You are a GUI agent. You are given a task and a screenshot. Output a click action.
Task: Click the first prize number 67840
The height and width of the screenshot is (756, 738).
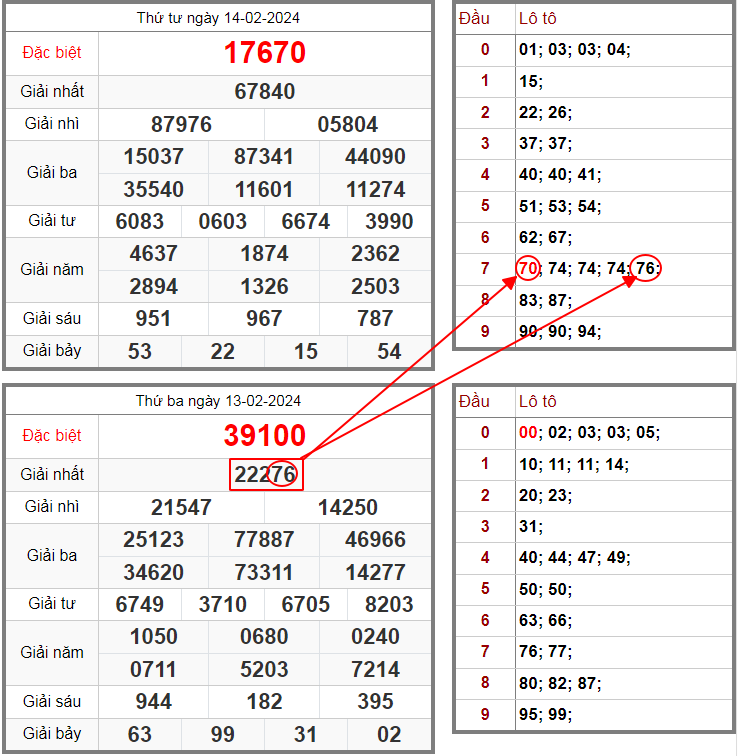point(265,92)
